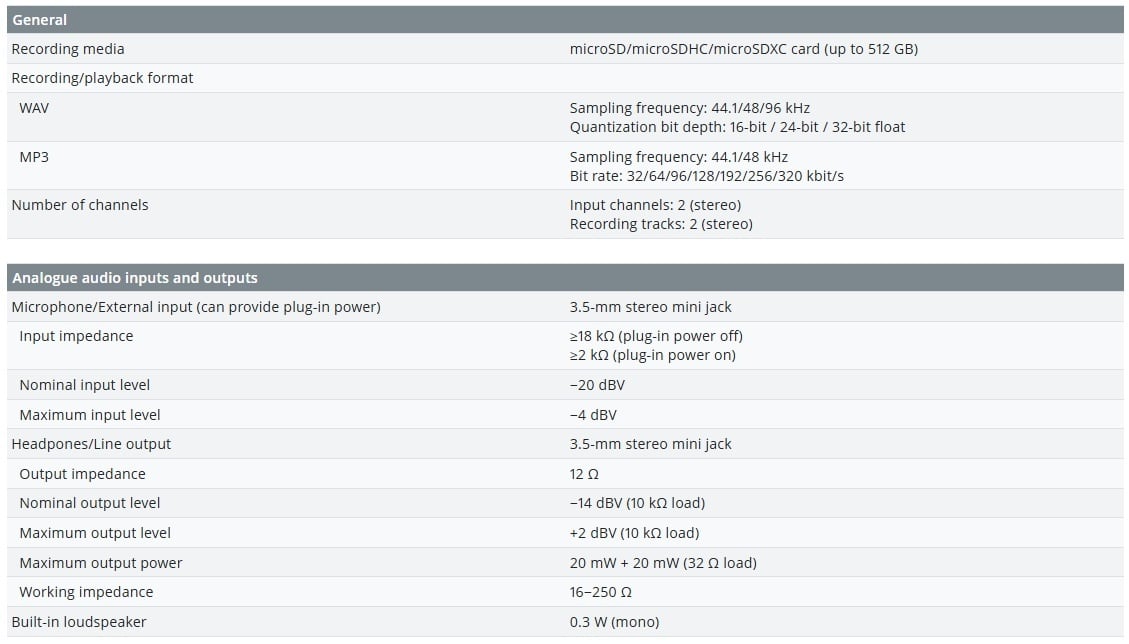Click the microSD card capacity value
Viewport: 1129px width, 644px height.
click(x=743, y=49)
